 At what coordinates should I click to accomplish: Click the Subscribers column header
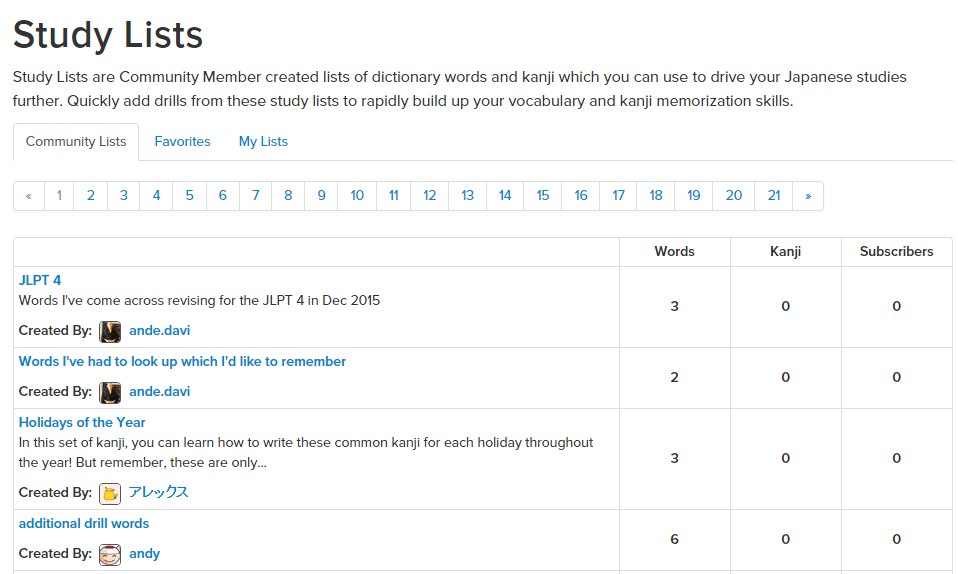point(896,252)
